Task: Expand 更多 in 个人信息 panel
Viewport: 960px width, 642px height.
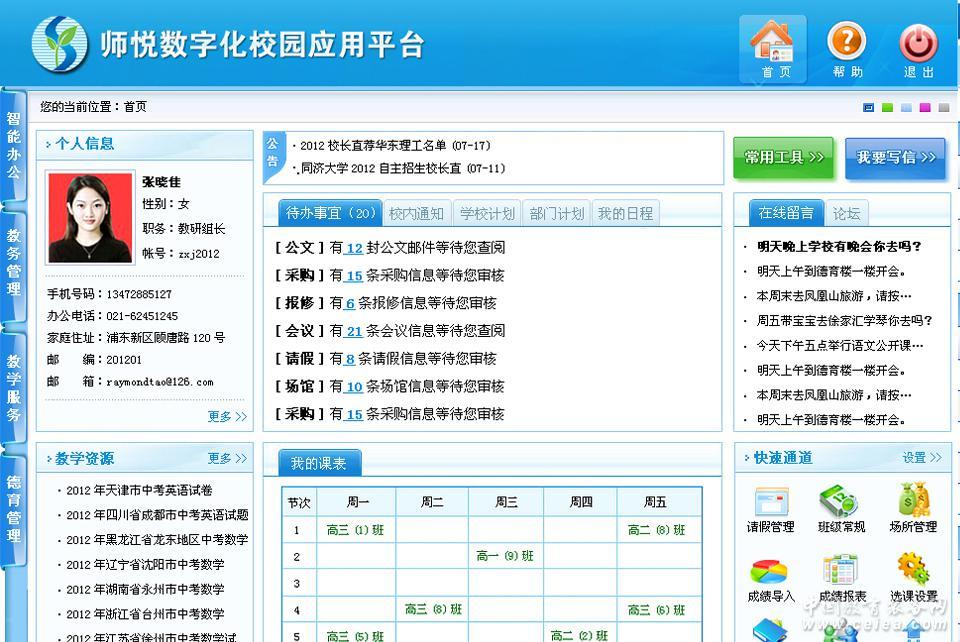Action: (227, 417)
